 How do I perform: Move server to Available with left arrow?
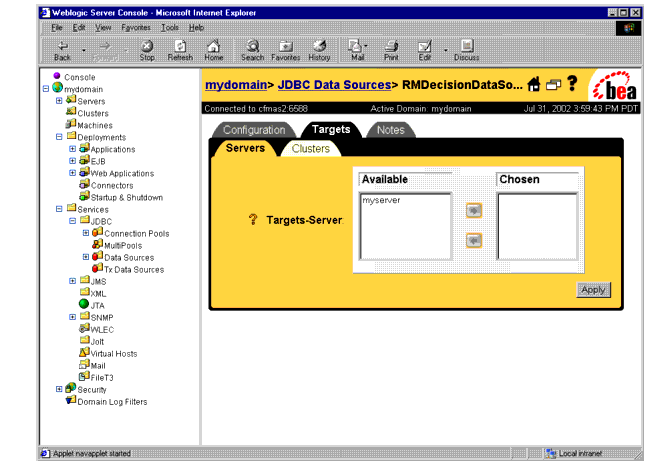pyautogui.click(x=474, y=240)
